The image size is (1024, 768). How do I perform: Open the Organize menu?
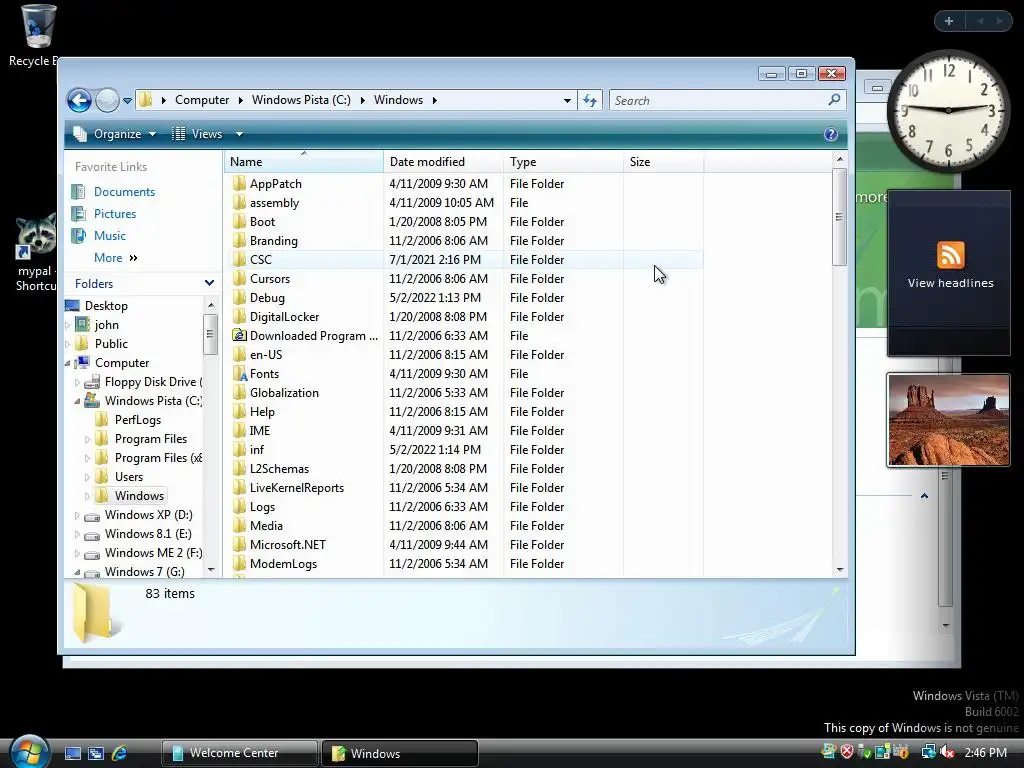click(115, 134)
